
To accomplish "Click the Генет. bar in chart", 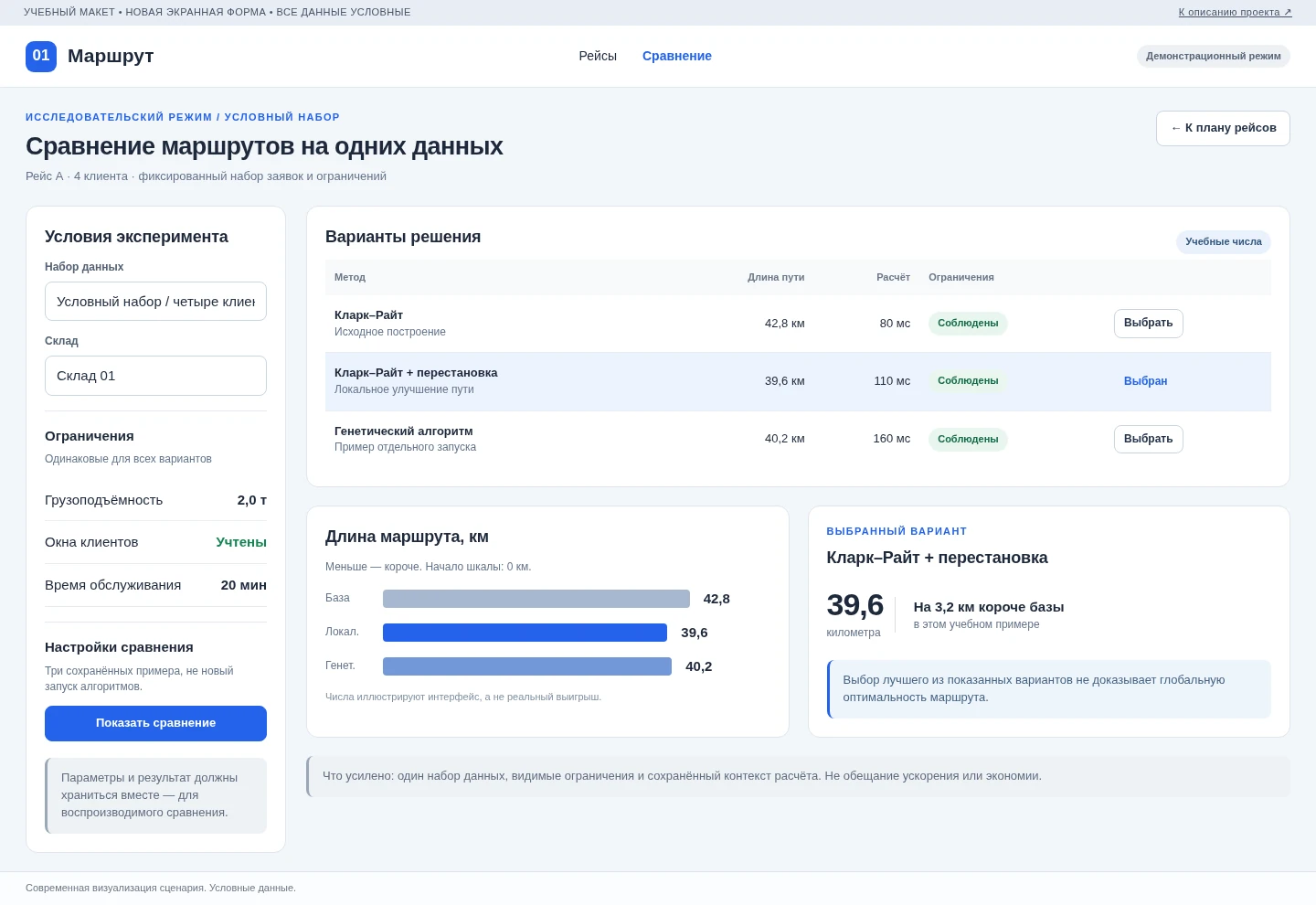I will (x=527, y=666).
